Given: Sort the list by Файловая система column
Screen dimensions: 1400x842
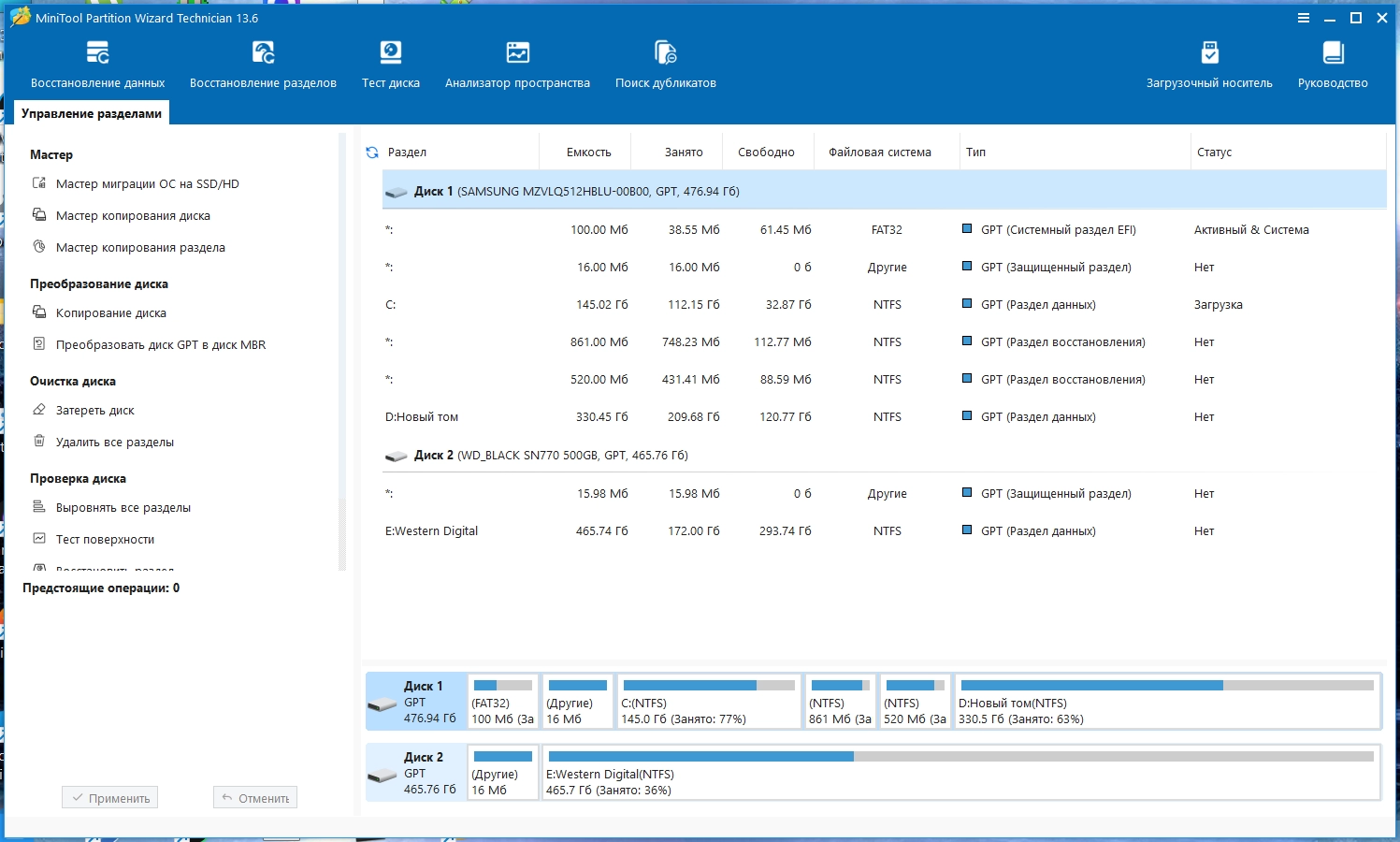Looking at the screenshot, I should tap(879, 152).
